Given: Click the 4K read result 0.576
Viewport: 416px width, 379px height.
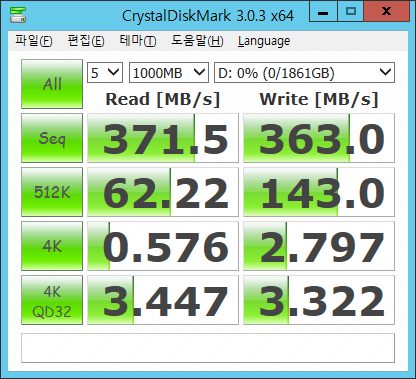Looking at the screenshot, I should 163,246.
